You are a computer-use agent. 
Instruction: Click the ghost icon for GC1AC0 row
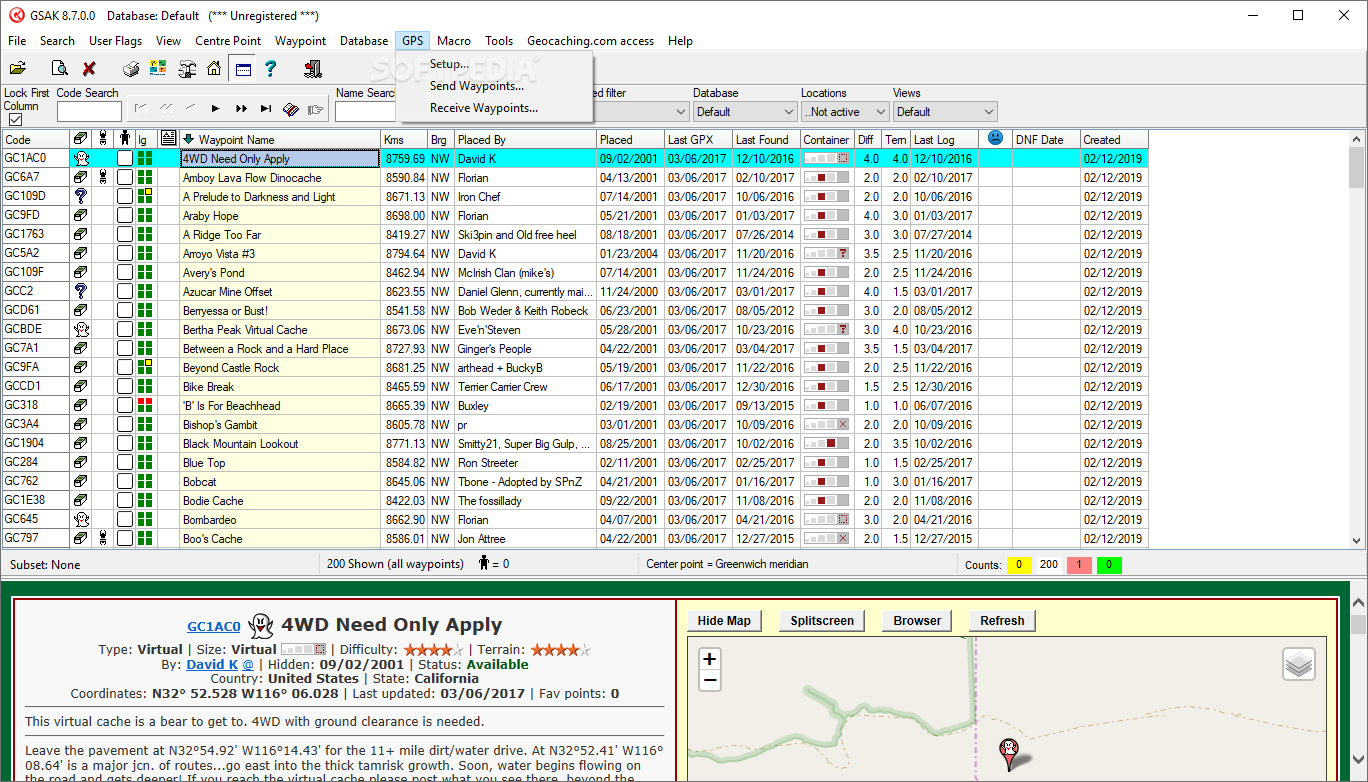tap(81, 158)
